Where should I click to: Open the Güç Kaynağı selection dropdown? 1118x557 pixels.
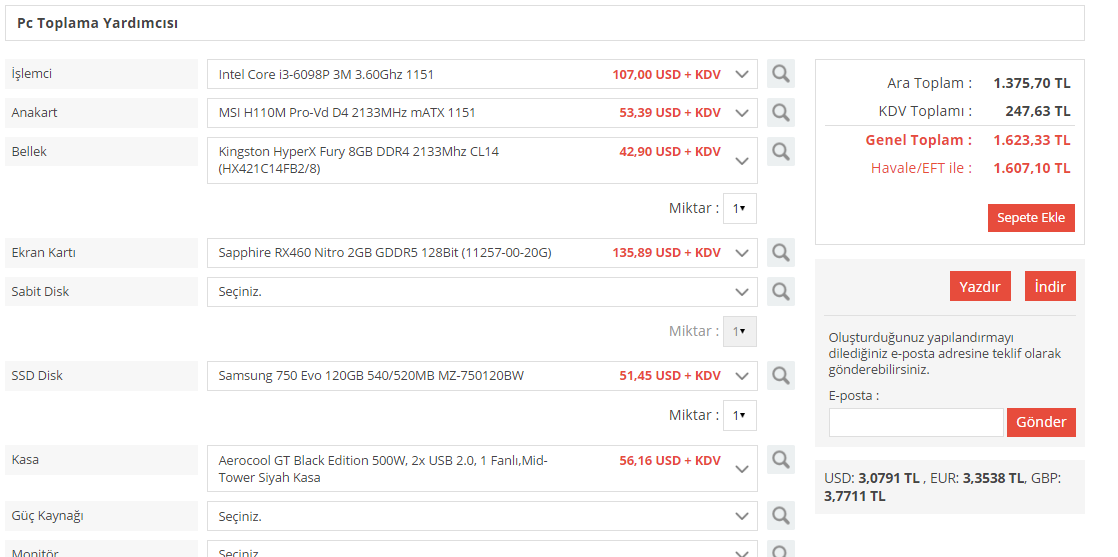click(741, 516)
